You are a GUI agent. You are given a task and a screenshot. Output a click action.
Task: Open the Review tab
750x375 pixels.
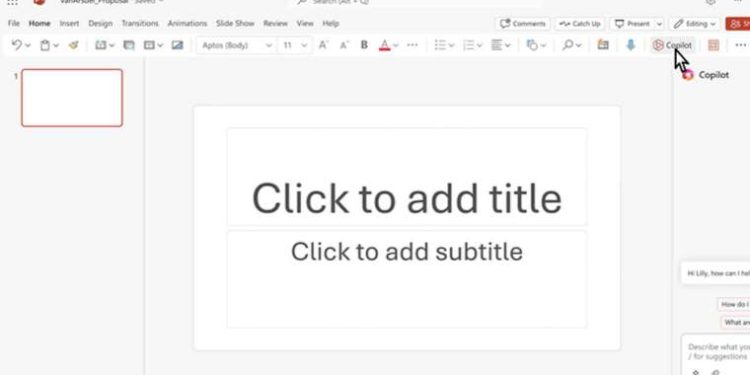pyautogui.click(x=276, y=23)
